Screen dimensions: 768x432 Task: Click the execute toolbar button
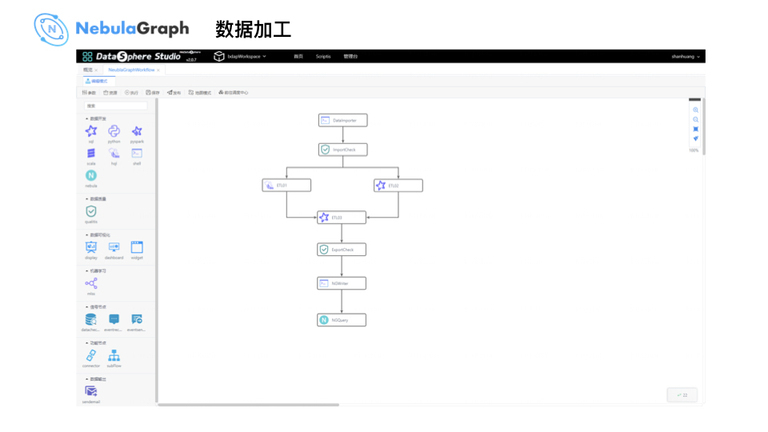pyautogui.click(x=131, y=93)
